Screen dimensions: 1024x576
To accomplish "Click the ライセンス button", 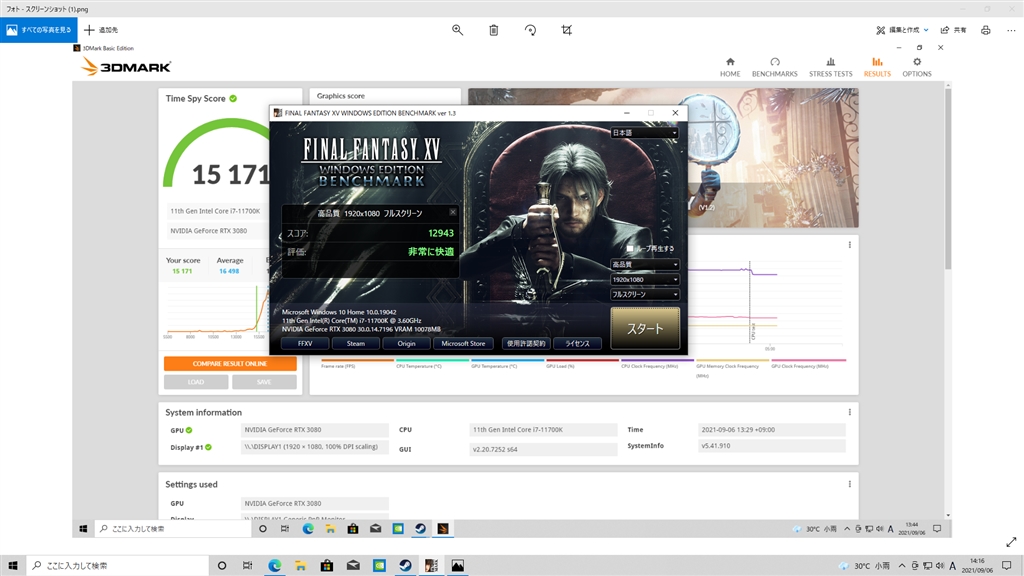I will pyautogui.click(x=577, y=344).
